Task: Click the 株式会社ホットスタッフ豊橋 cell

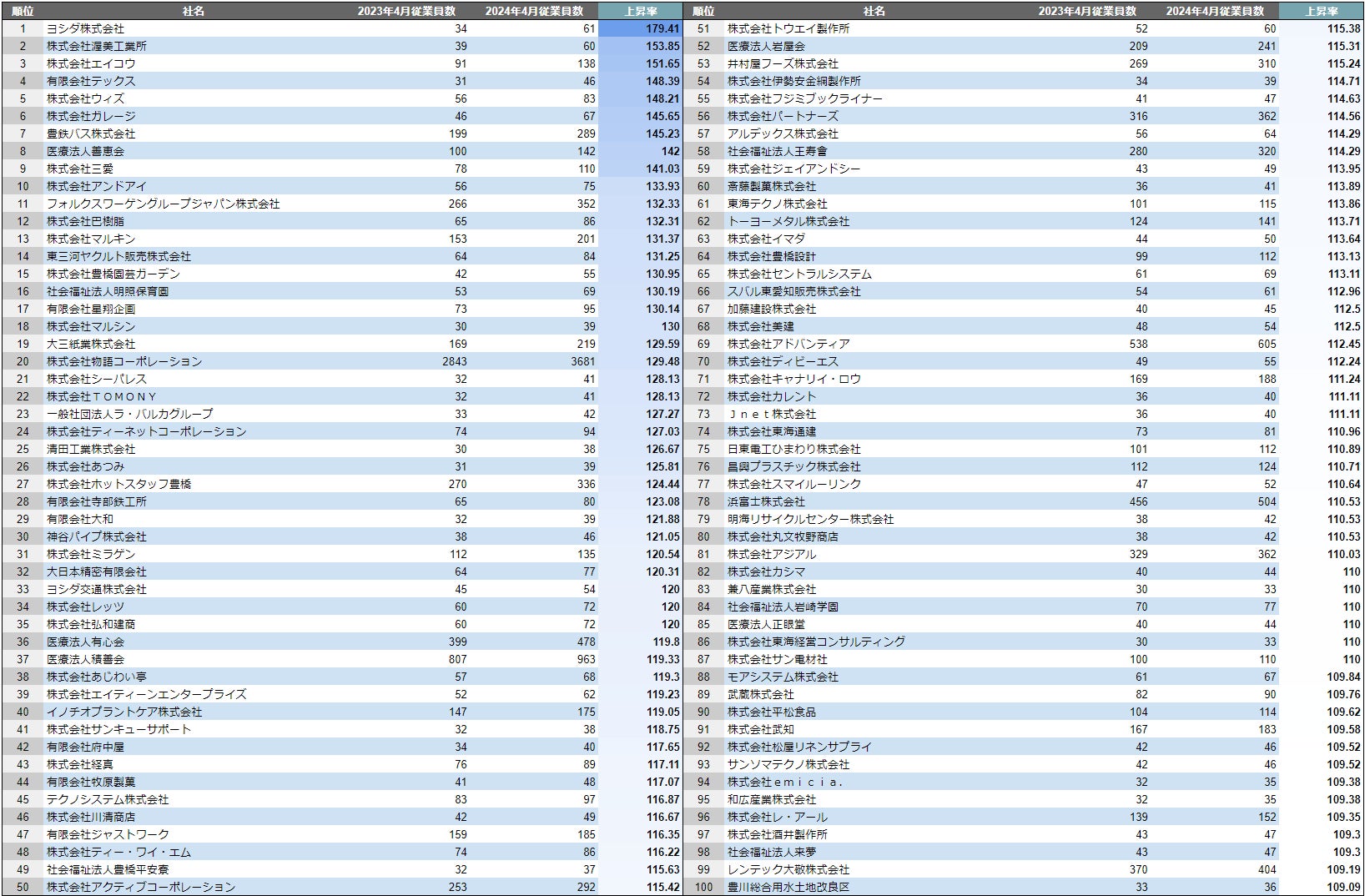Action: click(118, 484)
